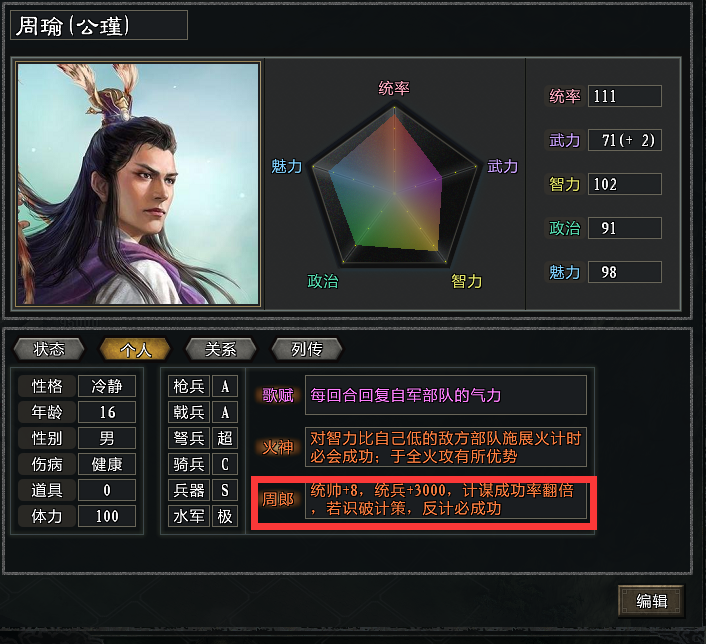706x644 pixels.
Task: Select the 水军 rating 极 cell
Action: tap(225, 516)
